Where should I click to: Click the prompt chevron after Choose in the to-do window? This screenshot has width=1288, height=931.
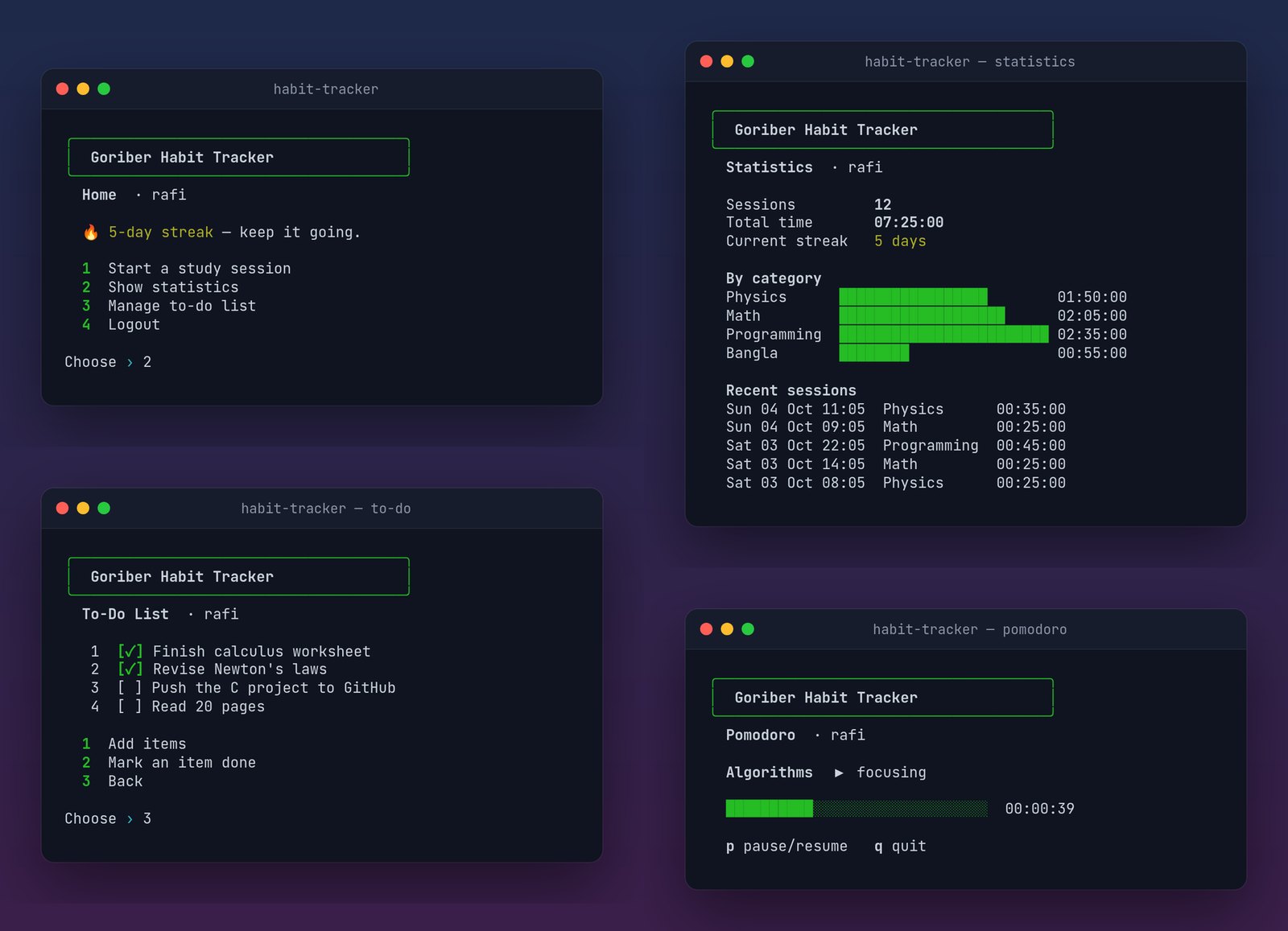pyautogui.click(x=130, y=818)
